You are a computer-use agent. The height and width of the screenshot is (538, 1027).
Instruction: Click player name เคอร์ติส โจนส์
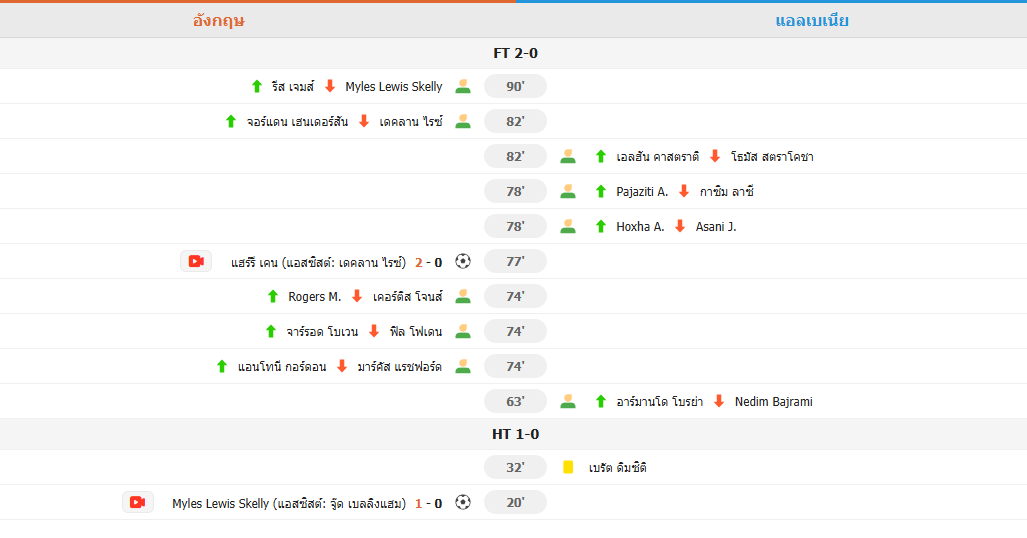pos(408,297)
